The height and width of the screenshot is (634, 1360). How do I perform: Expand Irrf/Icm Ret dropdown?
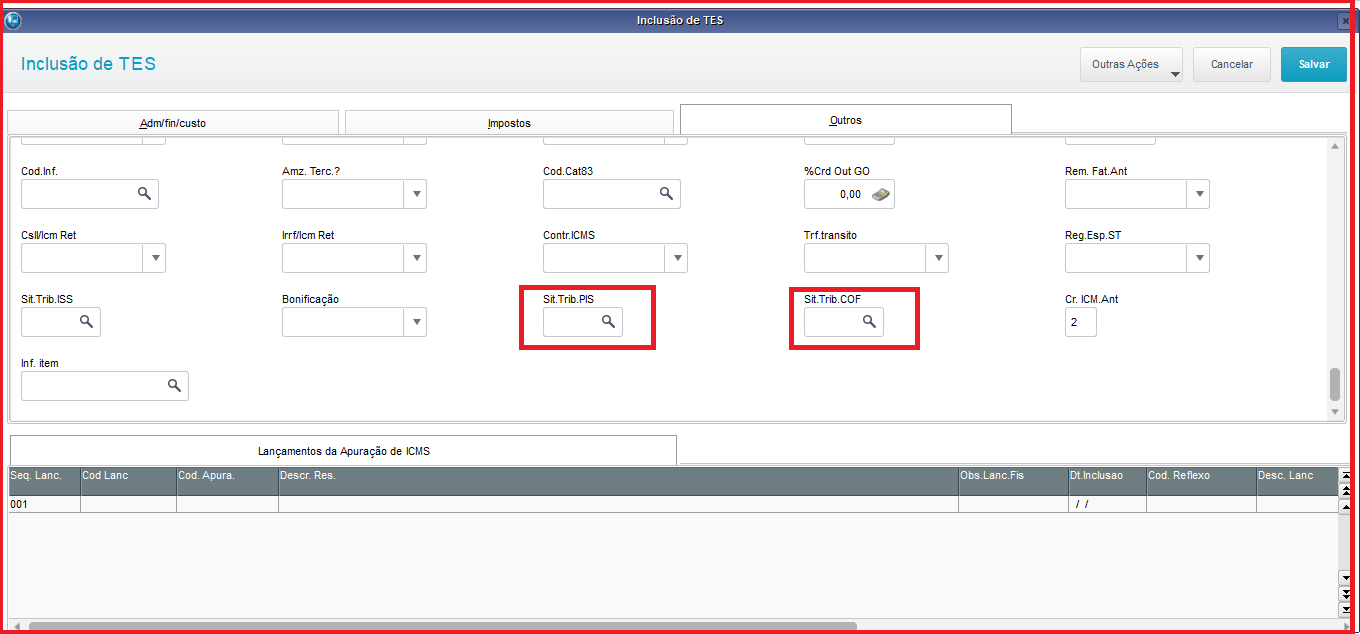pyautogui.click(x=415, y=258)
